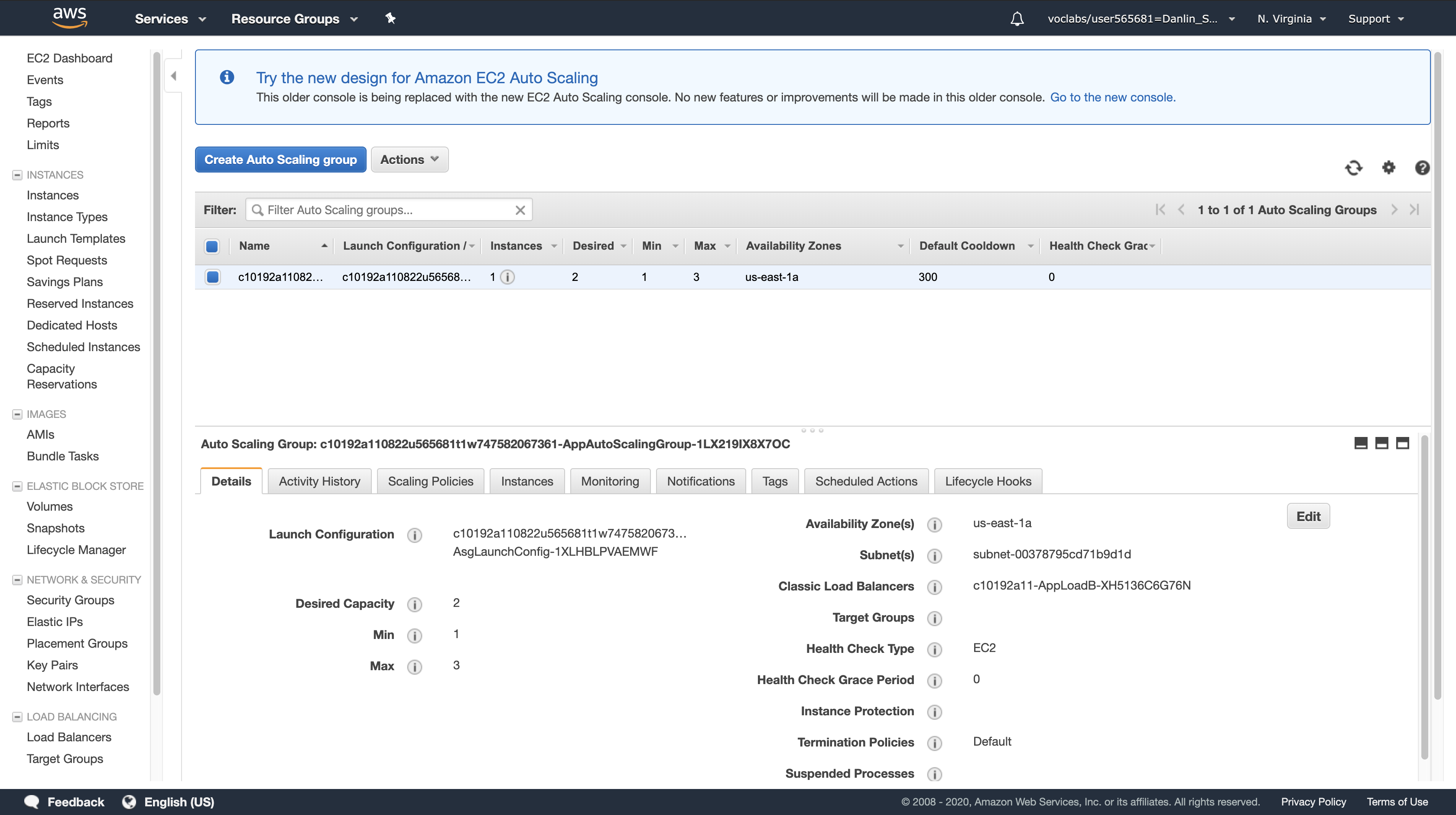Click the refresh icon above the table
Image resolution: width=1456 pixels, height=815 pixels.
[x=1353, y=168]
